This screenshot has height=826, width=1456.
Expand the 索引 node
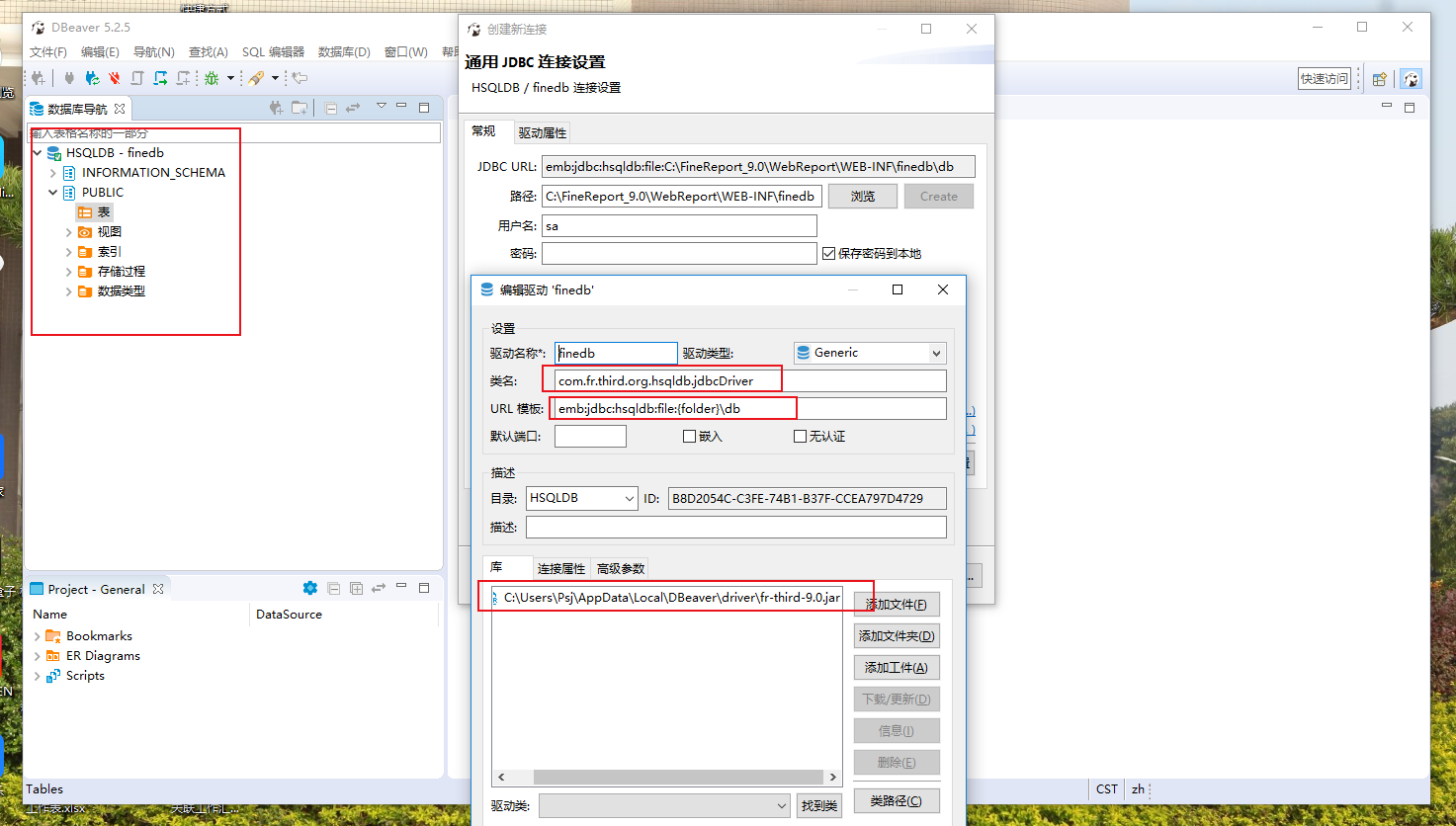(68, 252)
